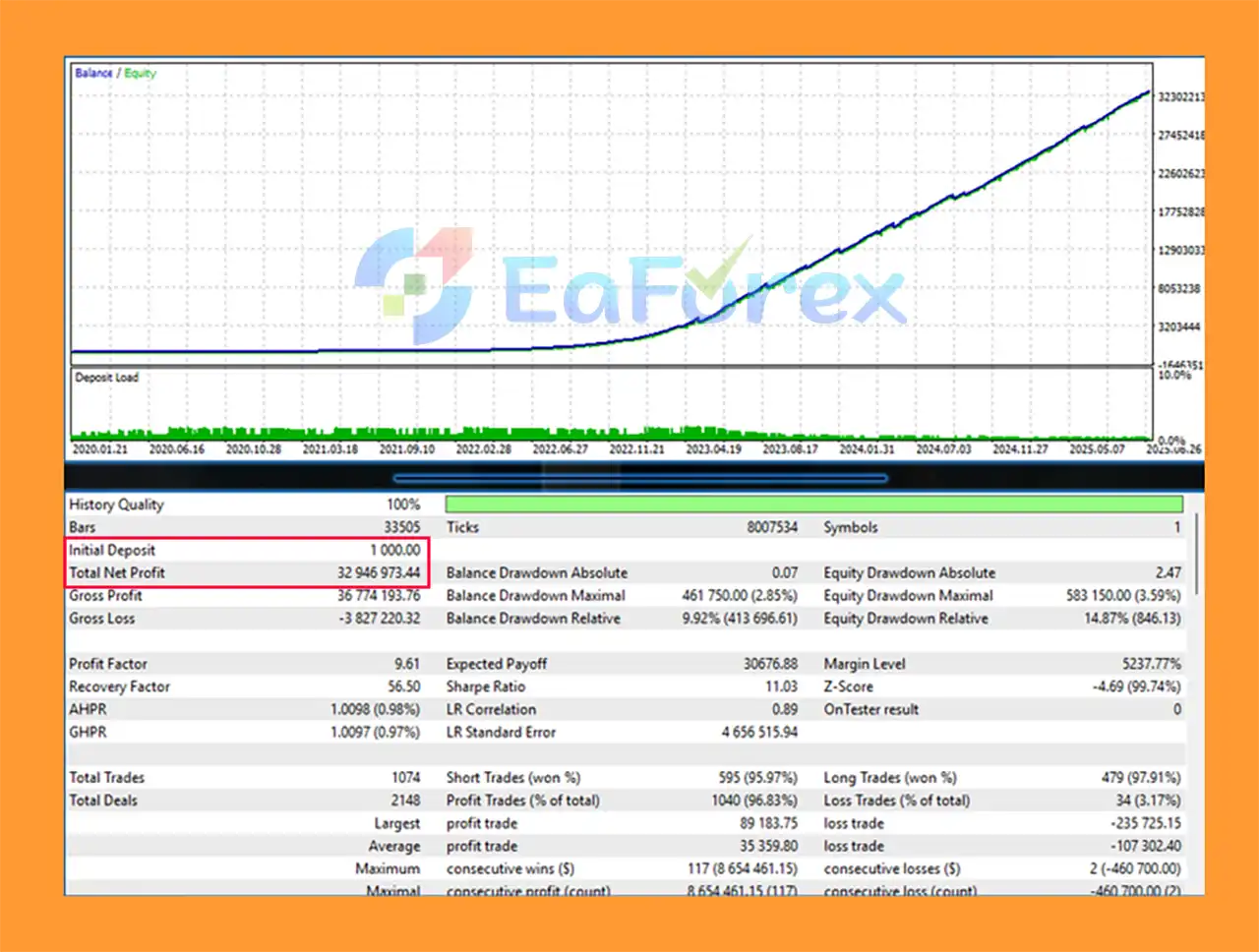The height and width of the screenshot is (952, 1259).
Task: Click the Largest loss trade value -235 725.15
Action: pyautogui.click(x=1146, y=823)
